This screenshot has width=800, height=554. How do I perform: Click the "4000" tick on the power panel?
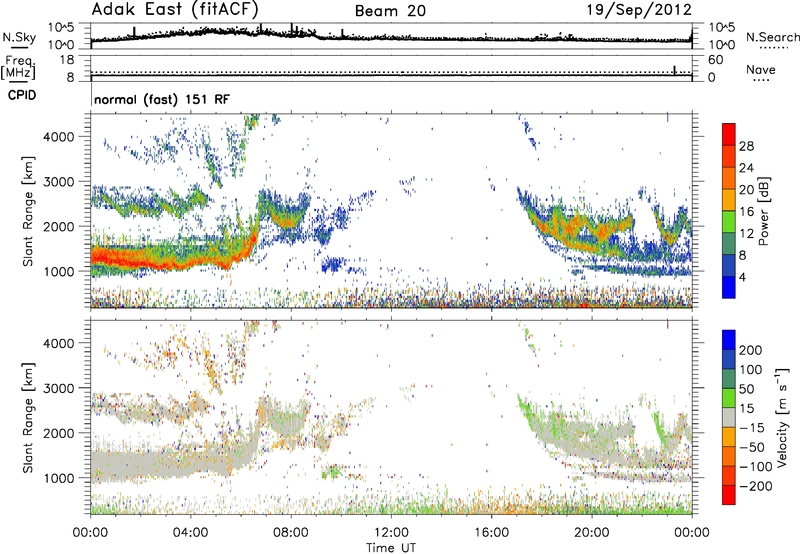[59, 137]
